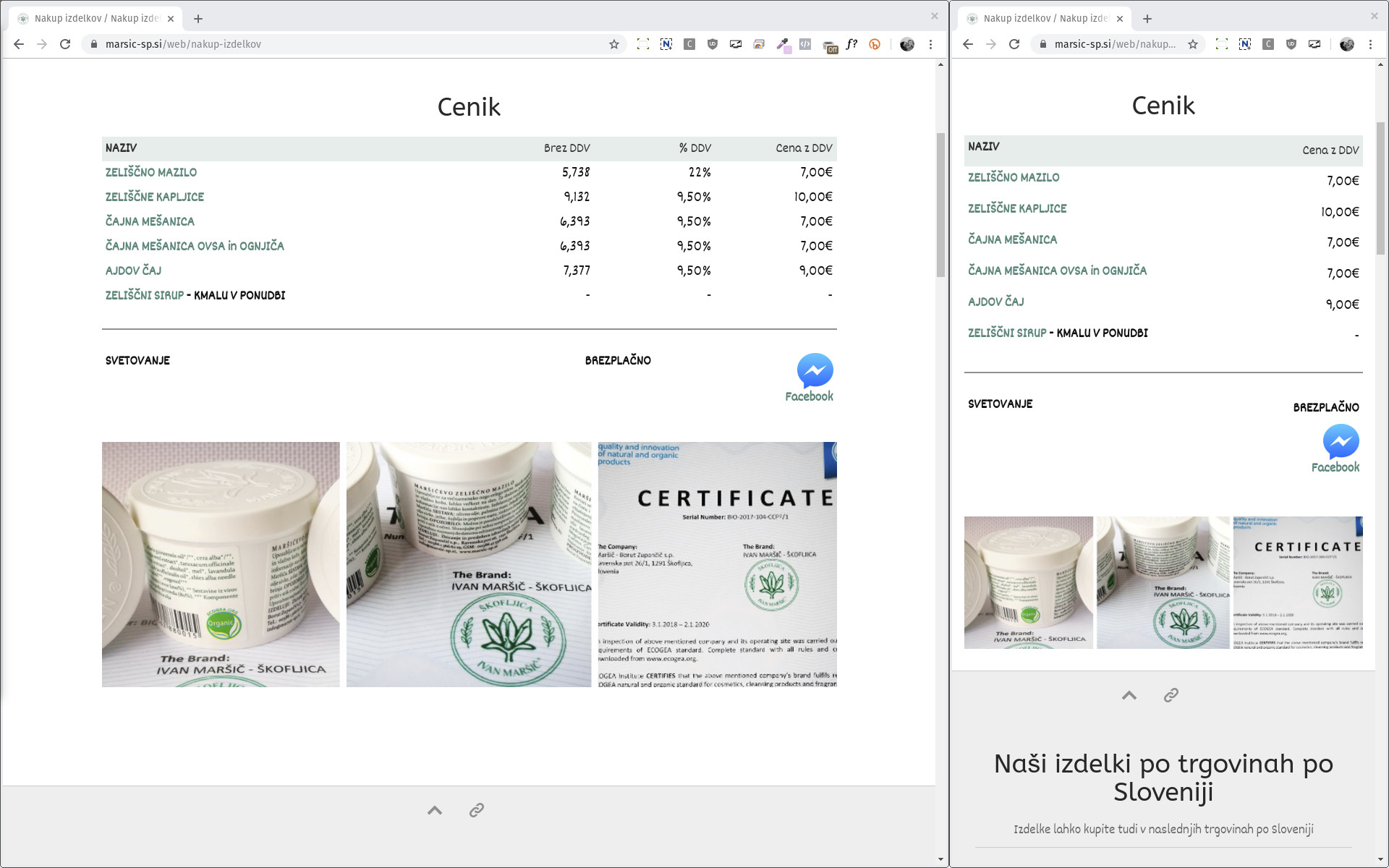Open the CERTIFICATE image thumbnail in left window
Viewport: 1389px width, 868px height.
[x=717, y=564]
